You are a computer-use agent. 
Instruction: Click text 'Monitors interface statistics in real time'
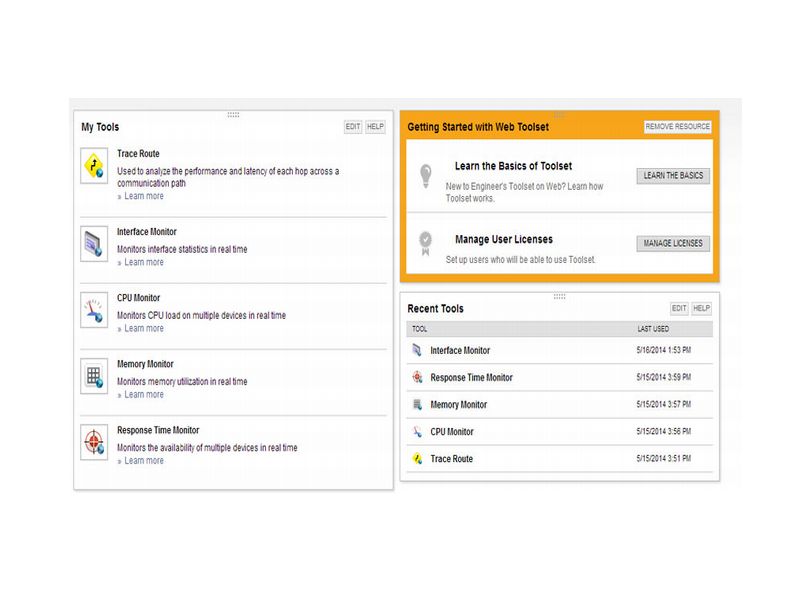[x=182, y=249]
